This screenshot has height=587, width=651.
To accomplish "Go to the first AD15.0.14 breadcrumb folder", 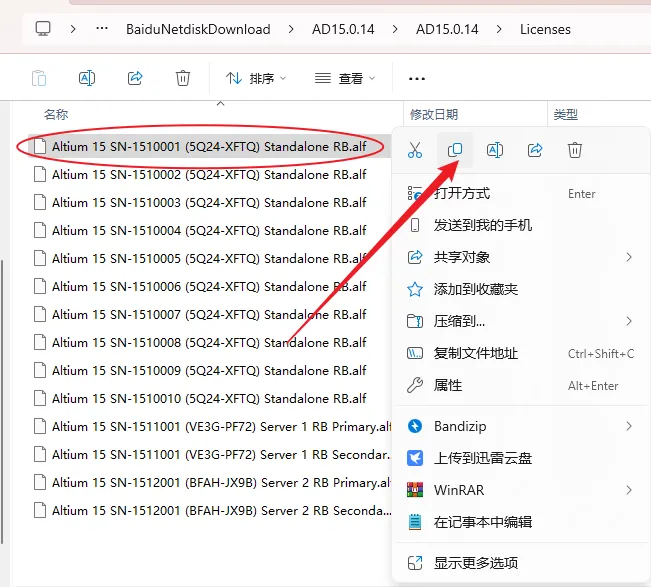I will pyautogui.click(x=343, y=29).
